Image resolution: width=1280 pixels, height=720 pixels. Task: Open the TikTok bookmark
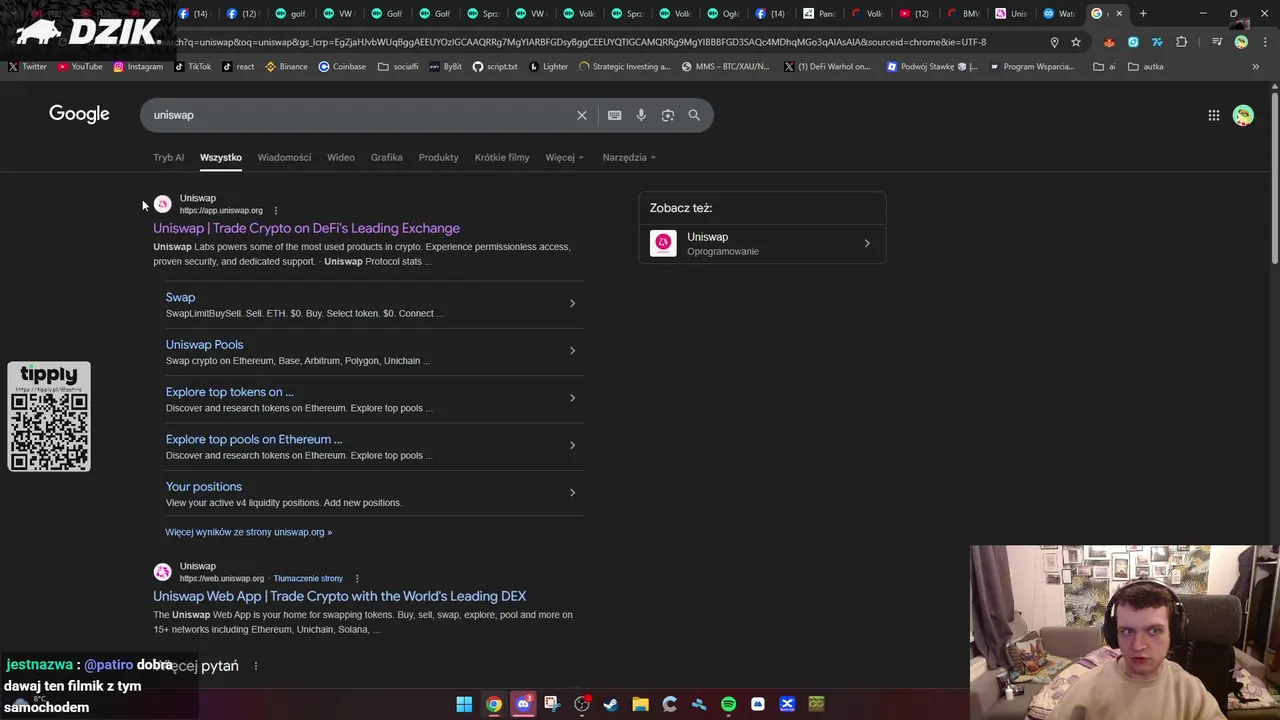(193, 67)
